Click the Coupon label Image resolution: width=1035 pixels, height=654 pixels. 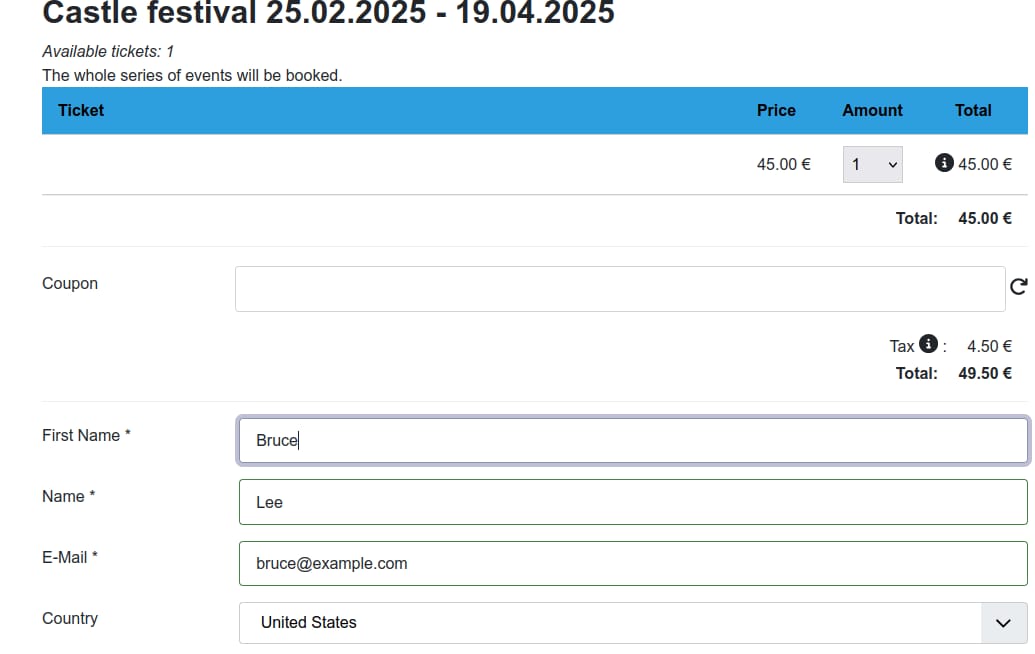pos(70,283)
